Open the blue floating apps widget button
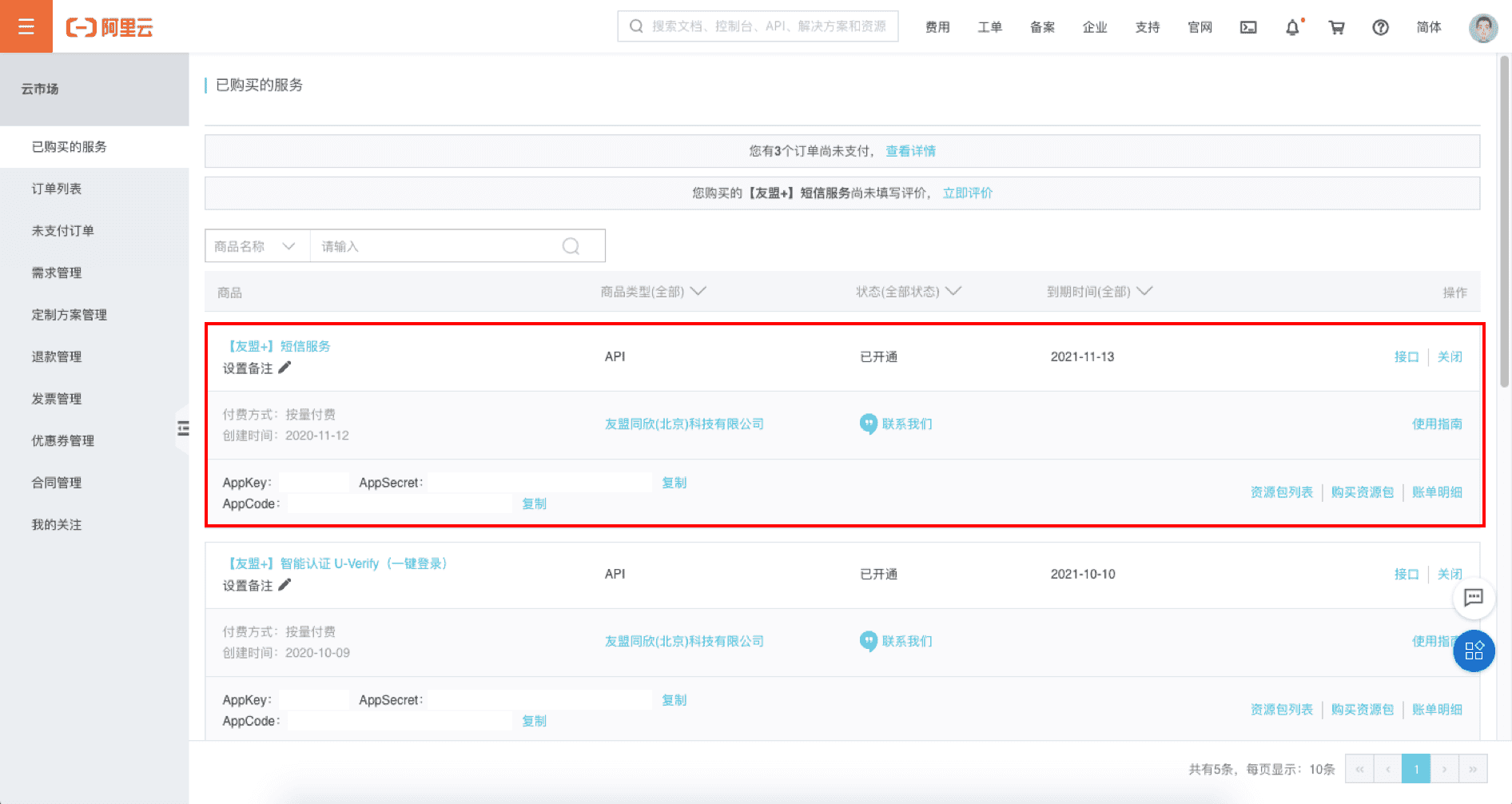Screen dimensions: 1512x804 (1474, 651)
